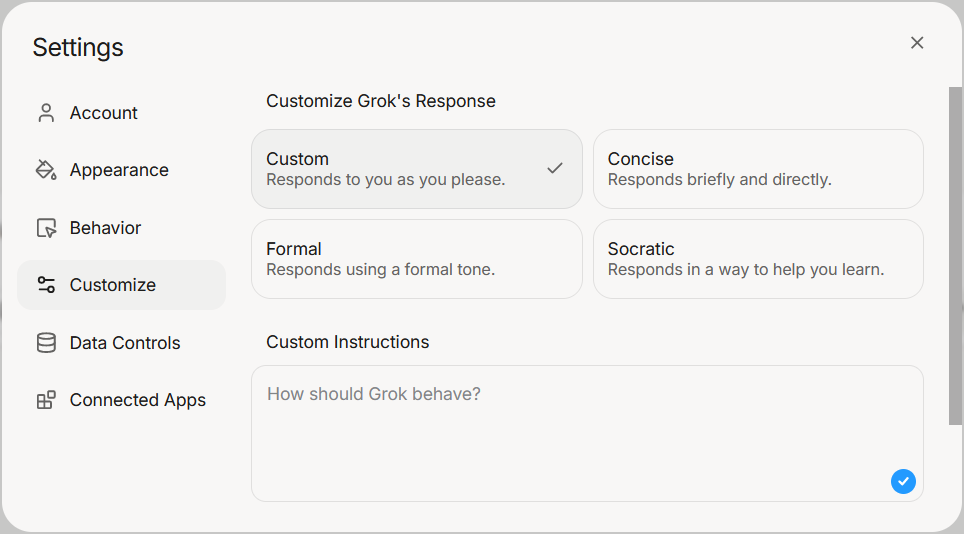Screen dimensions: 964x534
Task: Click the blue checkmark save icon
Action: click(903, 481)
